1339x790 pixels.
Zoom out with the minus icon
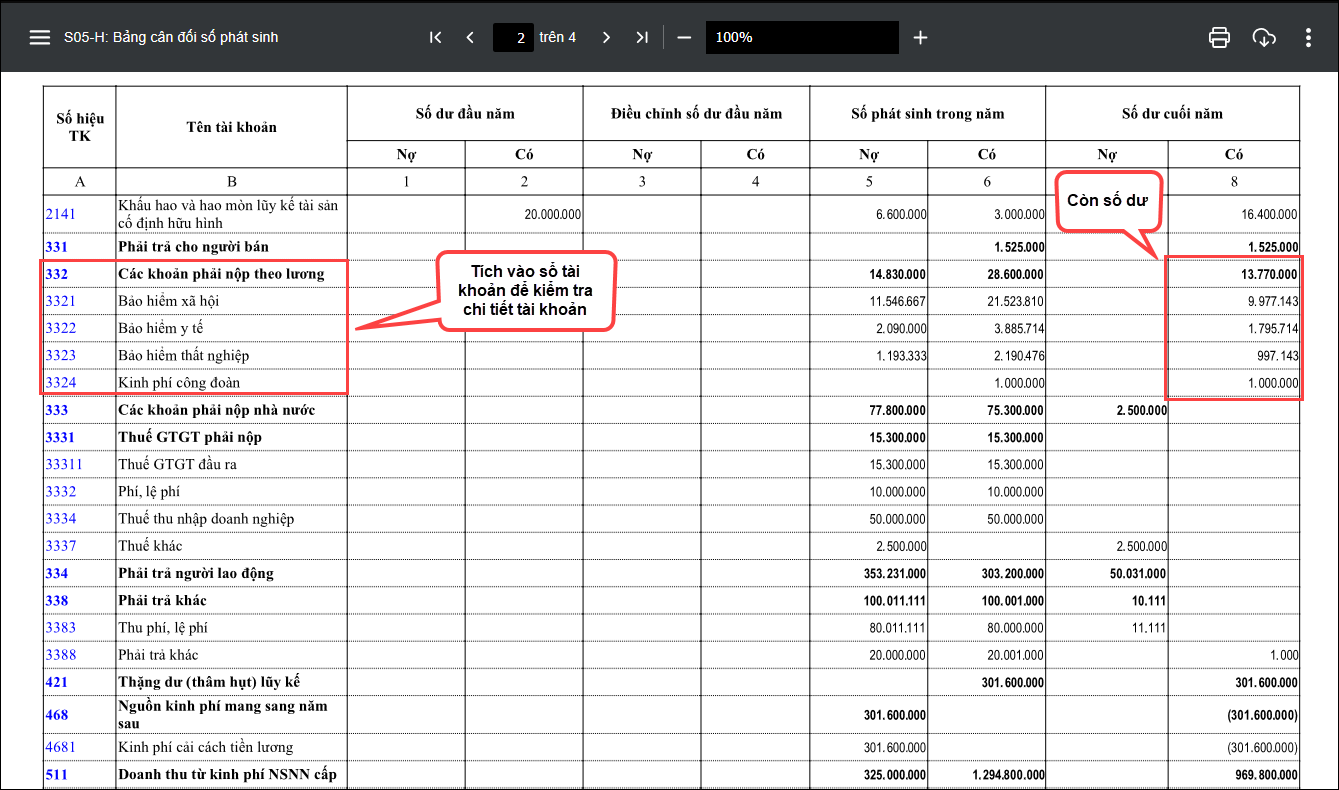pos(684,37)
